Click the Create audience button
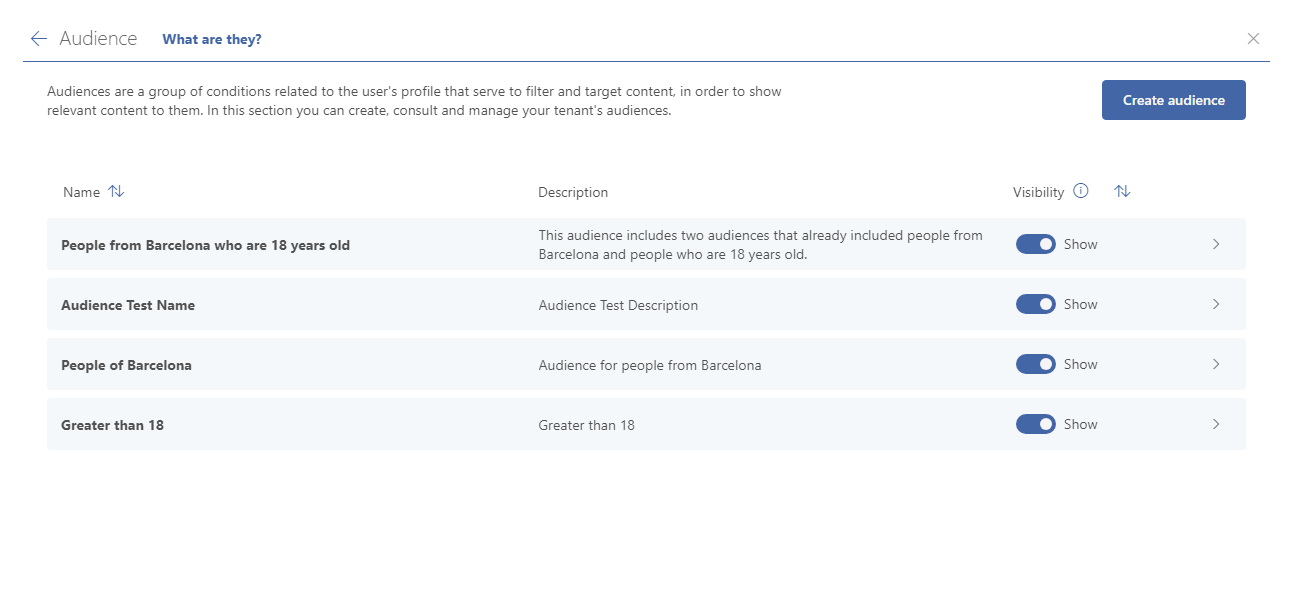Viewport: 1293px width, 610px height. tap(1174, 100)
